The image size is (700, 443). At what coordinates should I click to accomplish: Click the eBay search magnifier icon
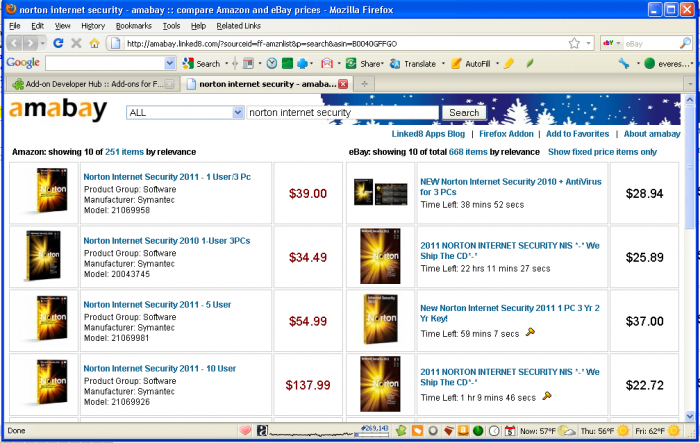(685, 43)
